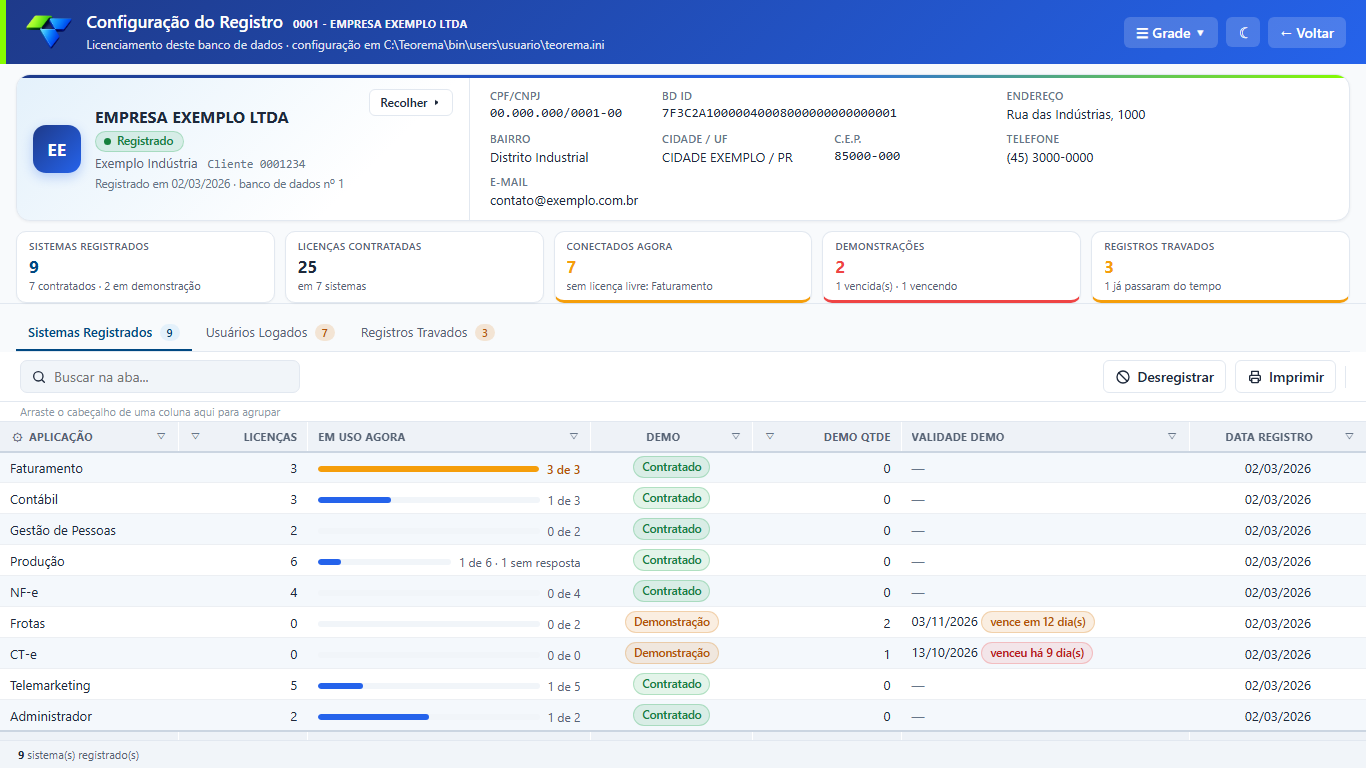Select the Administrador application row
The image size is (1366, 768).
click(x=683, y=716)
